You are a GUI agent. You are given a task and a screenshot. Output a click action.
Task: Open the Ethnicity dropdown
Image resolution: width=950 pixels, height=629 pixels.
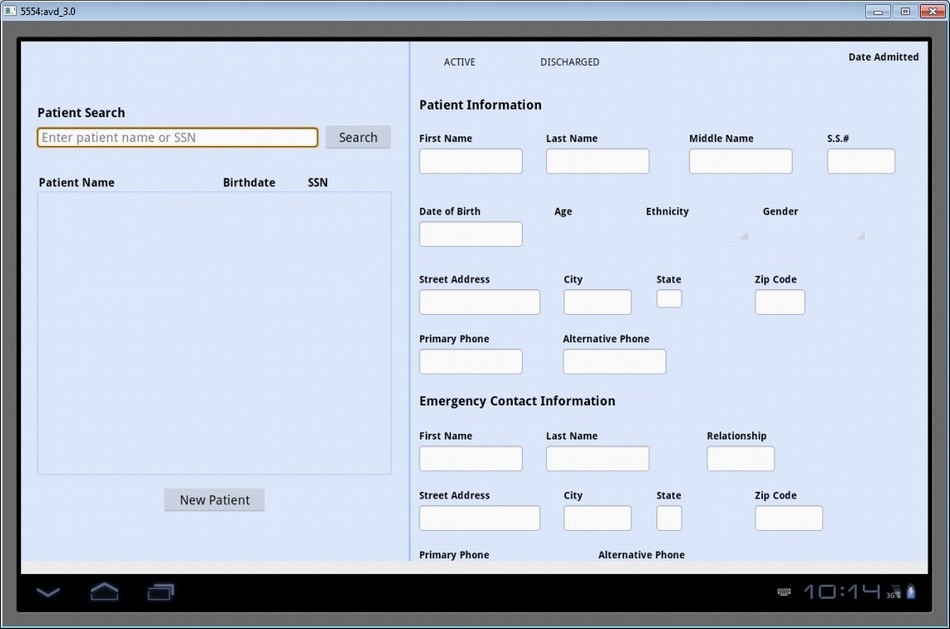[696, 233]
